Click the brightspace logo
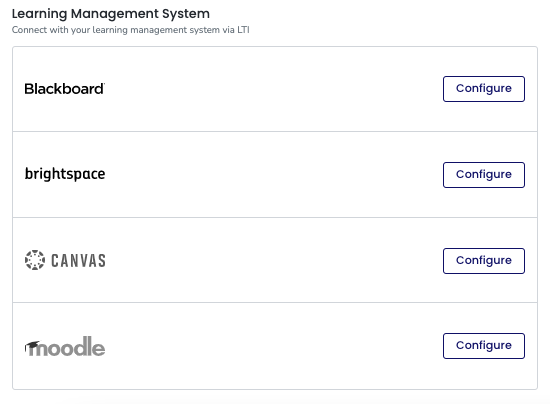 (x=65, y=174)
